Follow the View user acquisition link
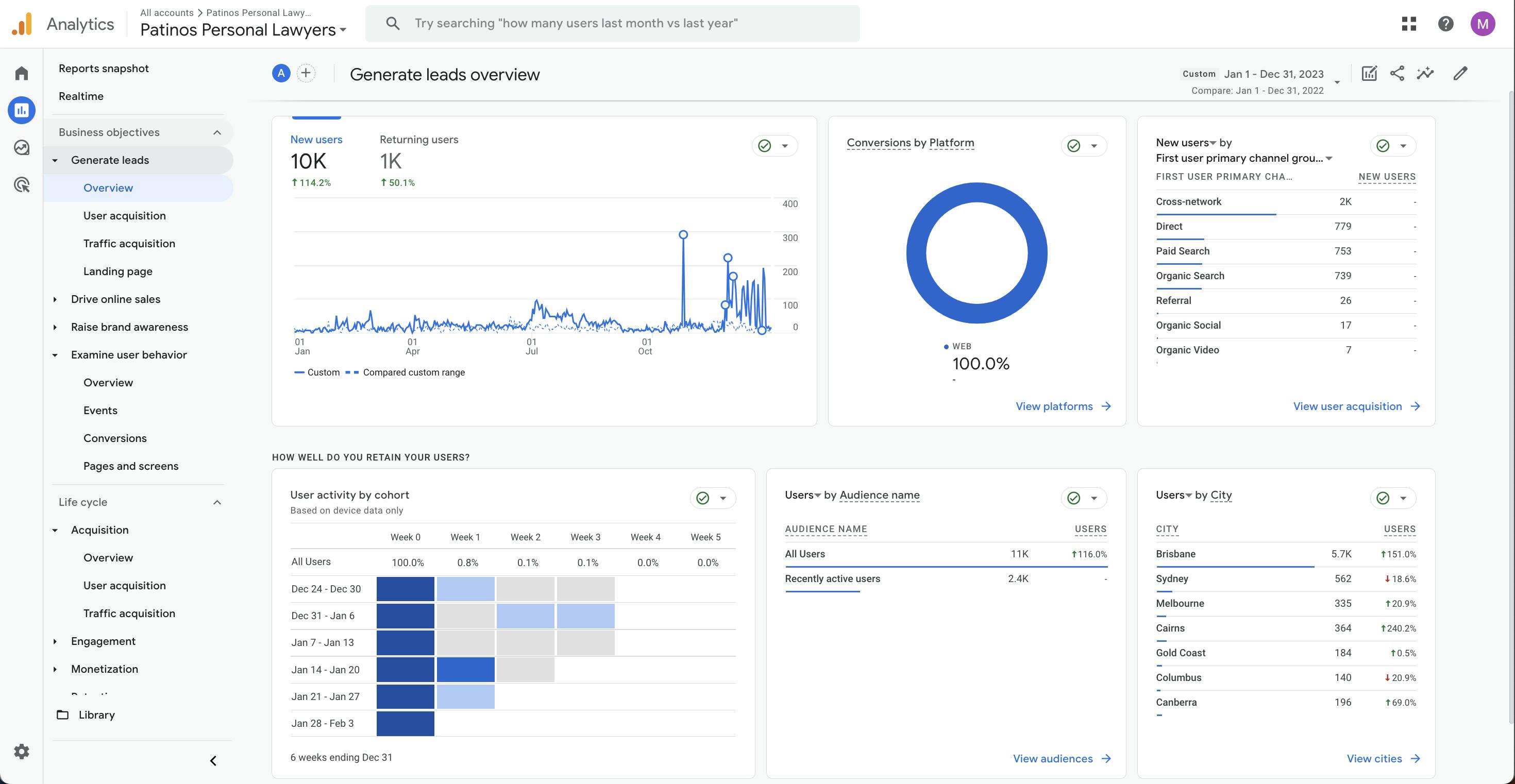The height and width of the screenshot is (784, 1515). pyautogui.click(x=1348, y=406)
